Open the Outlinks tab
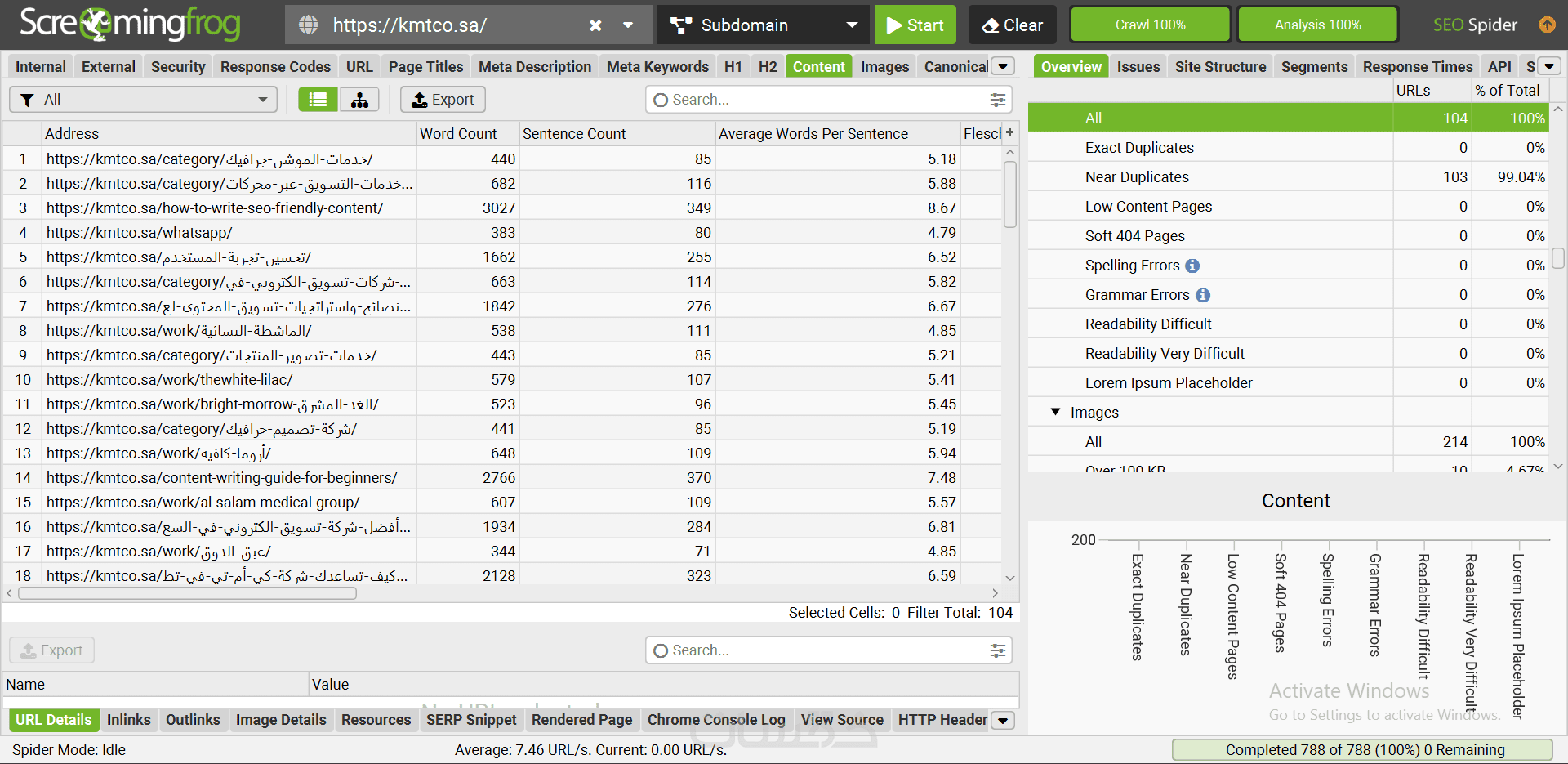This screenshot has height=764, width=1568. pos(193,720)
